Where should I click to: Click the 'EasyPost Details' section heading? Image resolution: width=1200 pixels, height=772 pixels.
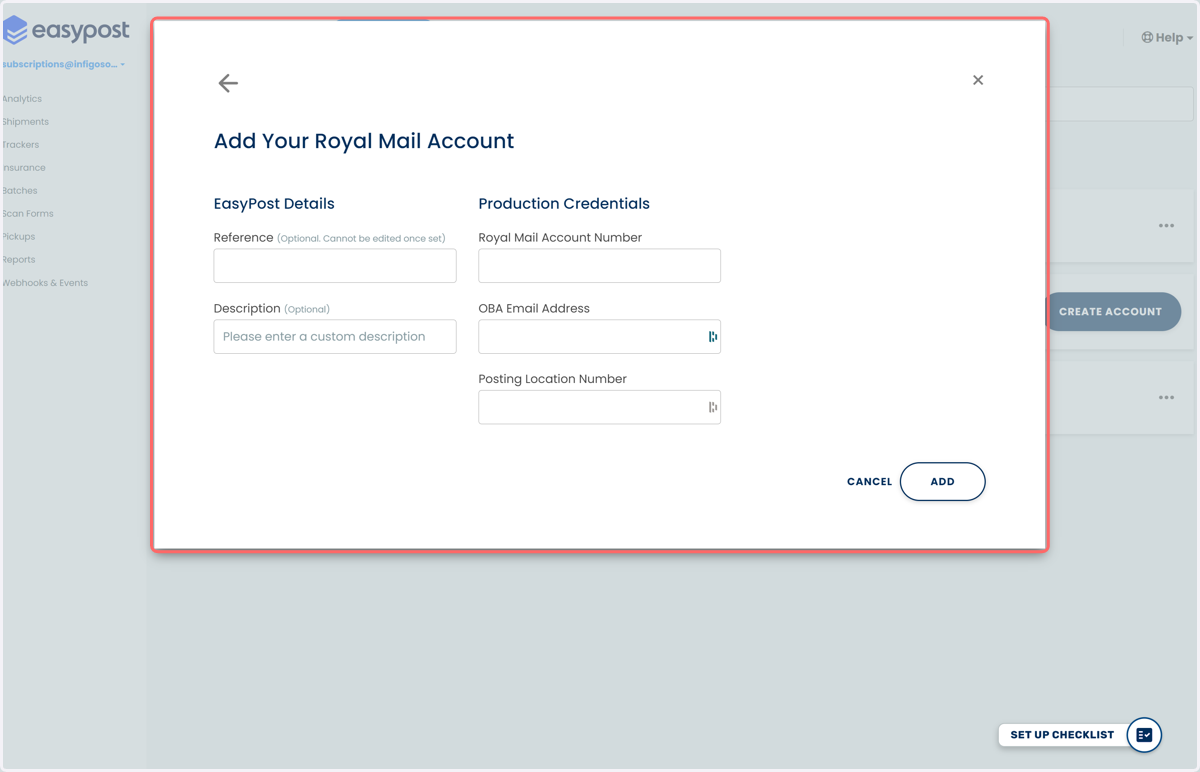[274, 204]
